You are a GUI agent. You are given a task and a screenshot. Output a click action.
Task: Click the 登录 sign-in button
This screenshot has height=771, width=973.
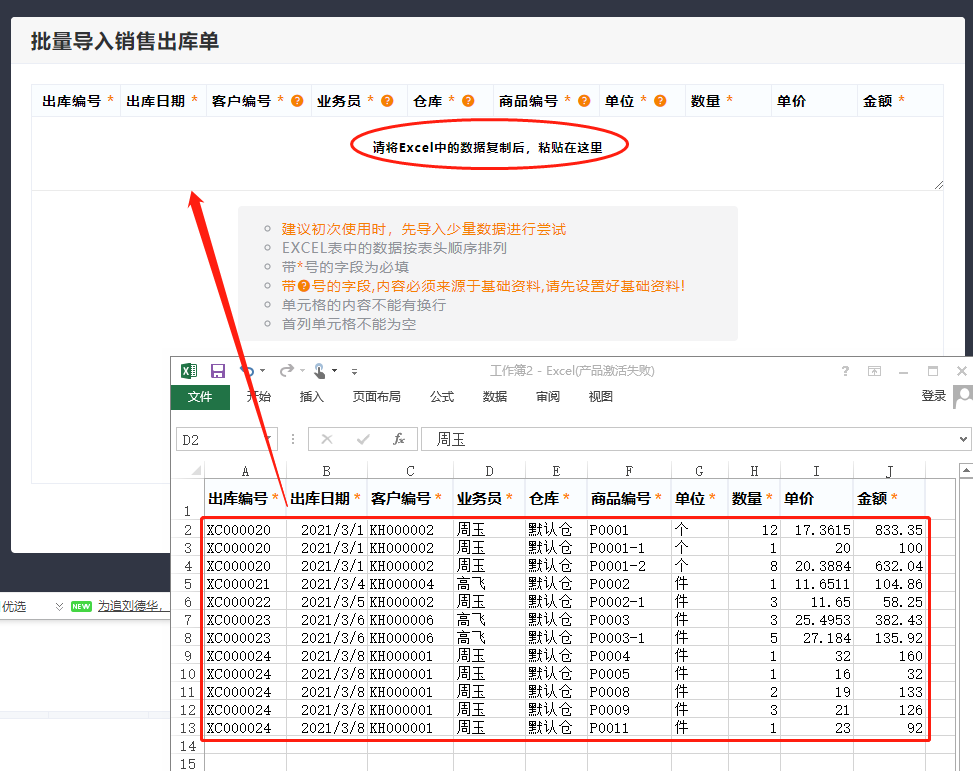(933, 396)
